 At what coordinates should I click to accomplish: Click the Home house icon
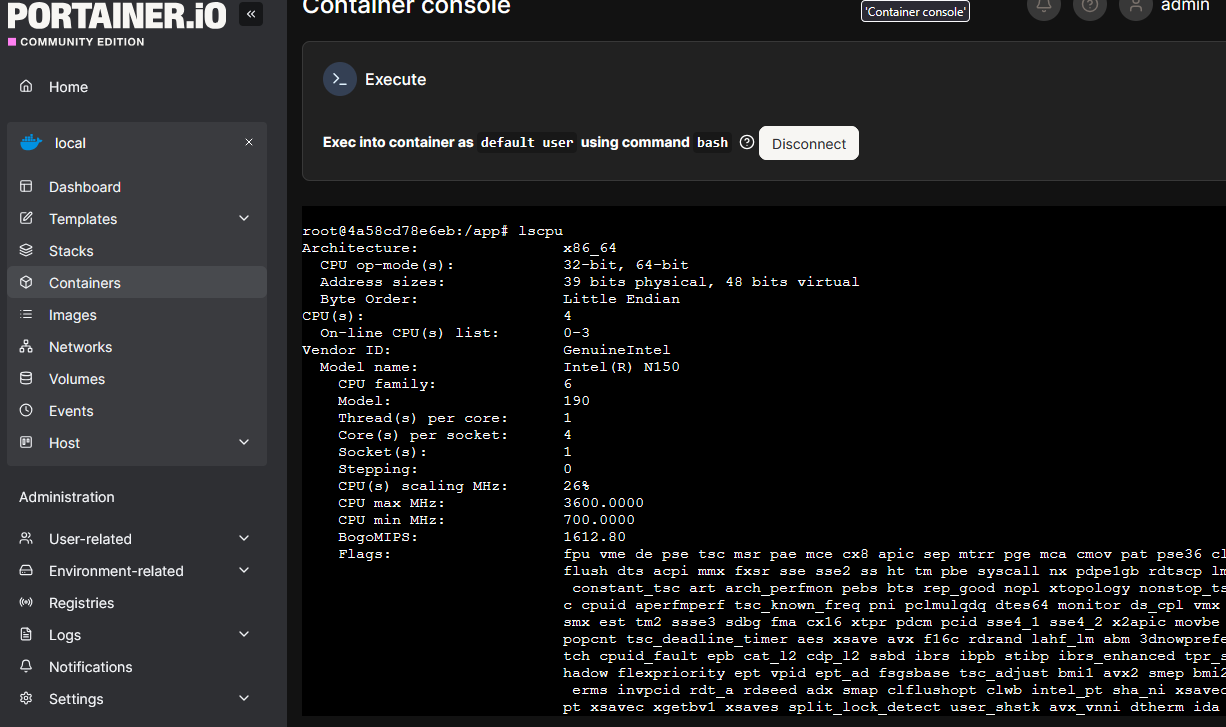(27, 87)
